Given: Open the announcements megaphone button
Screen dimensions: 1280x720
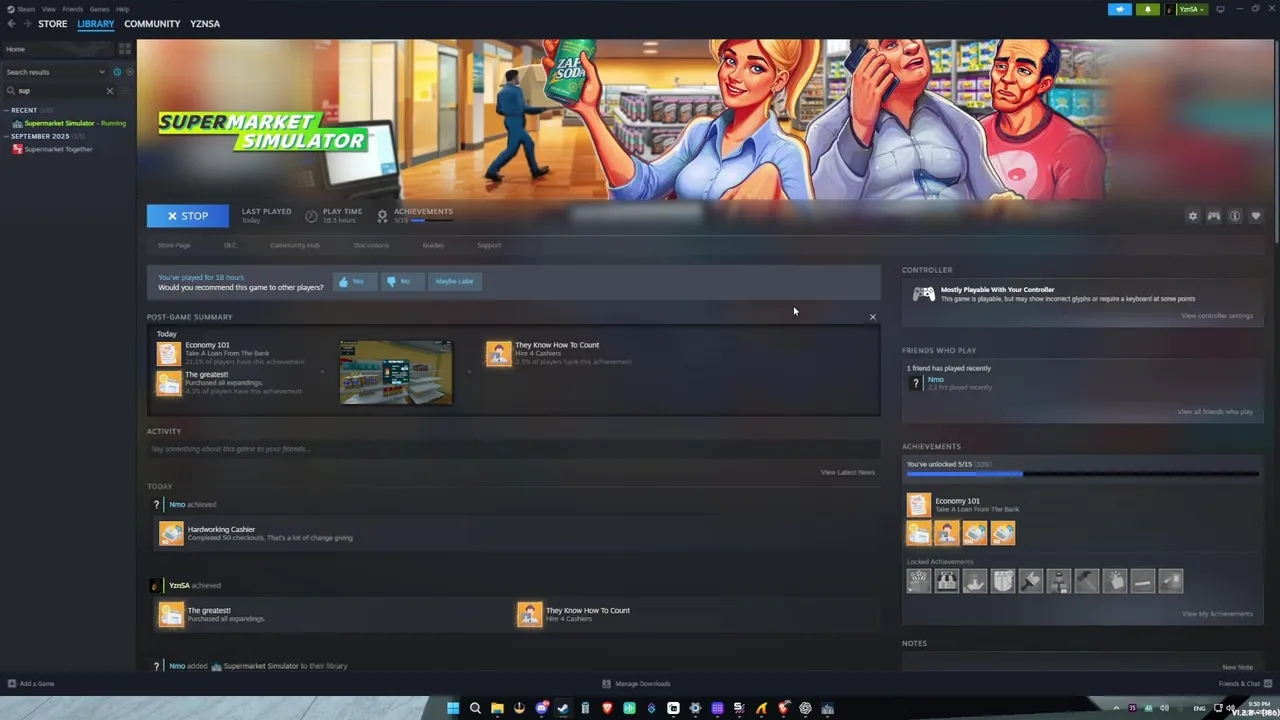Looking at the screenshot, I should point(1120,9).
